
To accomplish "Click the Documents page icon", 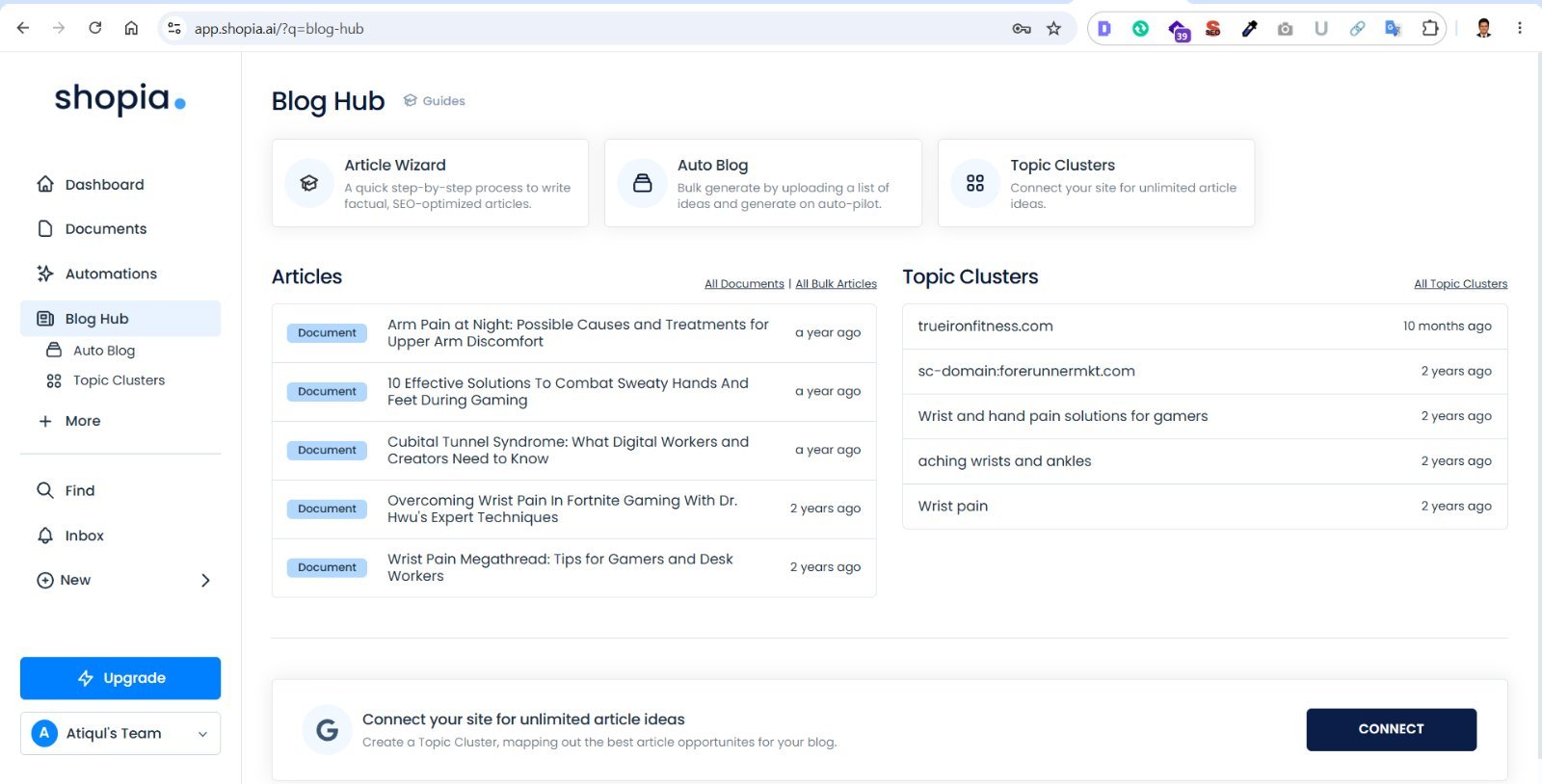I will tap(45, 228).
